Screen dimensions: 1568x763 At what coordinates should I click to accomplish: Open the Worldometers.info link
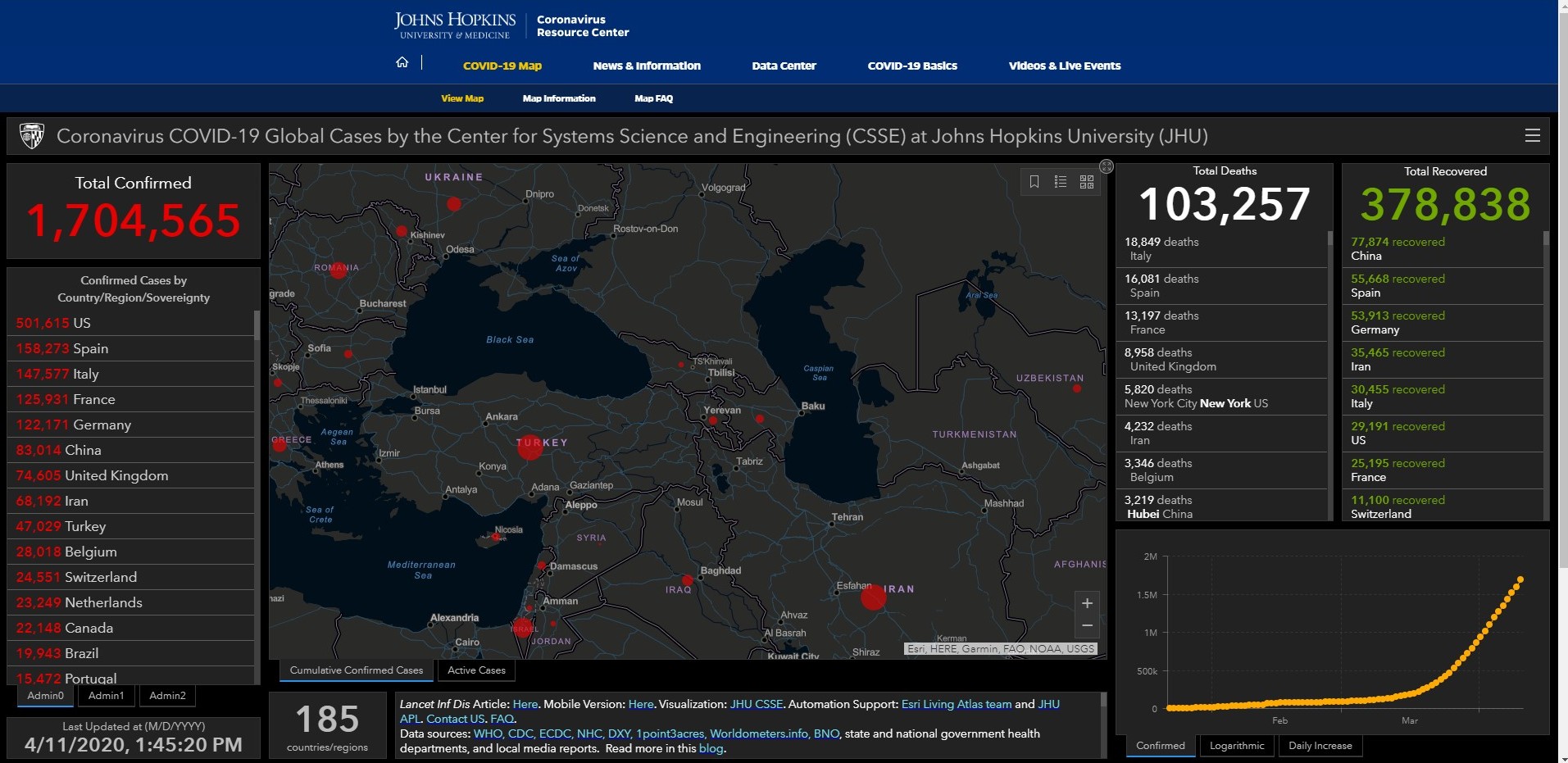pos(758,733)
